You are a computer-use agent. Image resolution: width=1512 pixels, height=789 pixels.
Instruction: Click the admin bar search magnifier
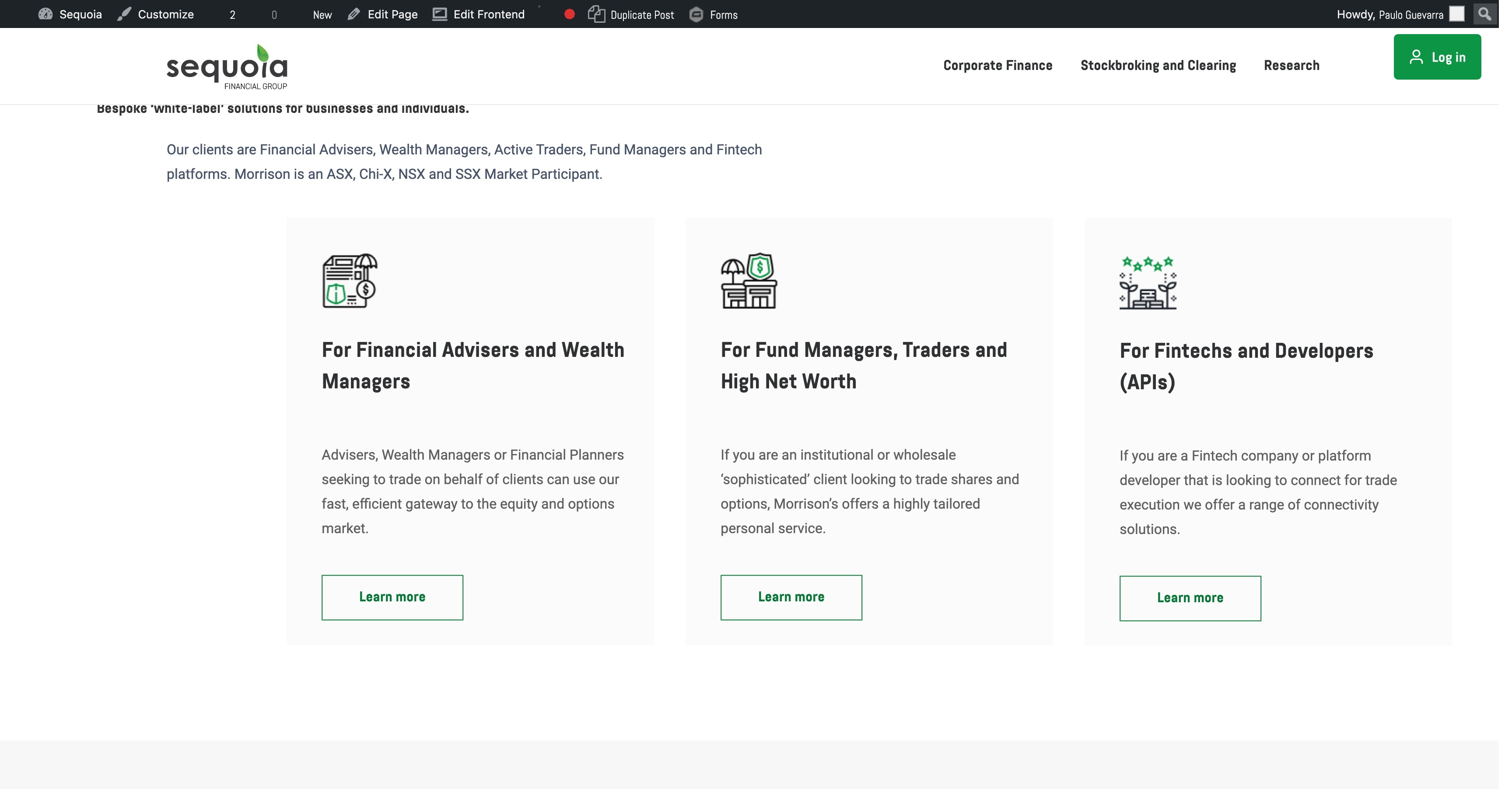(1484, 14)
